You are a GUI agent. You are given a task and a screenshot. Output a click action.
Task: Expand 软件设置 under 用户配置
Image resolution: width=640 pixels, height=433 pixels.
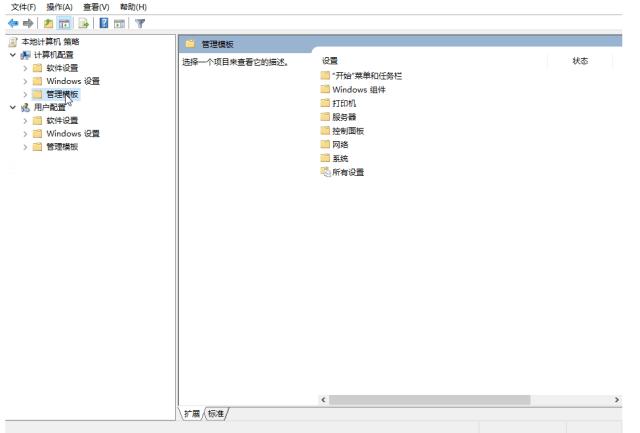[25, 120]
